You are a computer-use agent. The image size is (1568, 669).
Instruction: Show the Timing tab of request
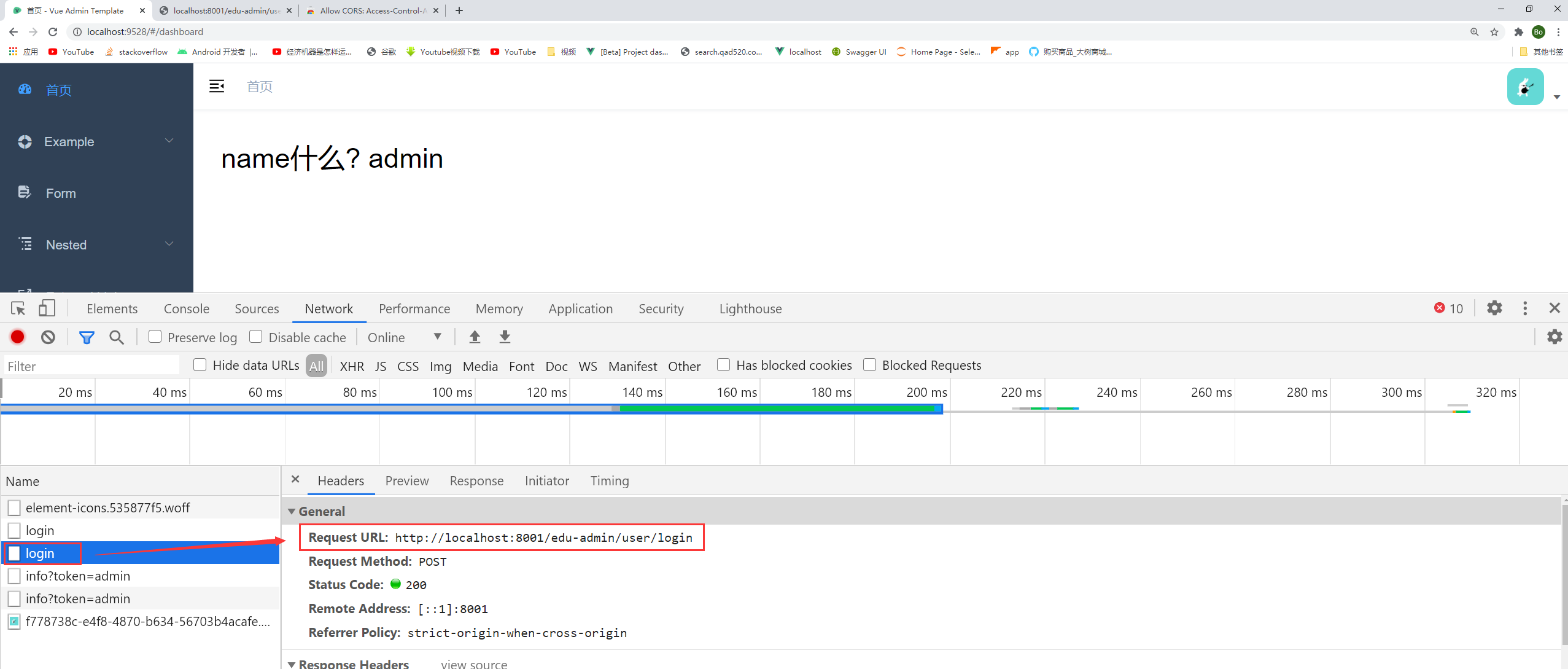pos(610,480)
